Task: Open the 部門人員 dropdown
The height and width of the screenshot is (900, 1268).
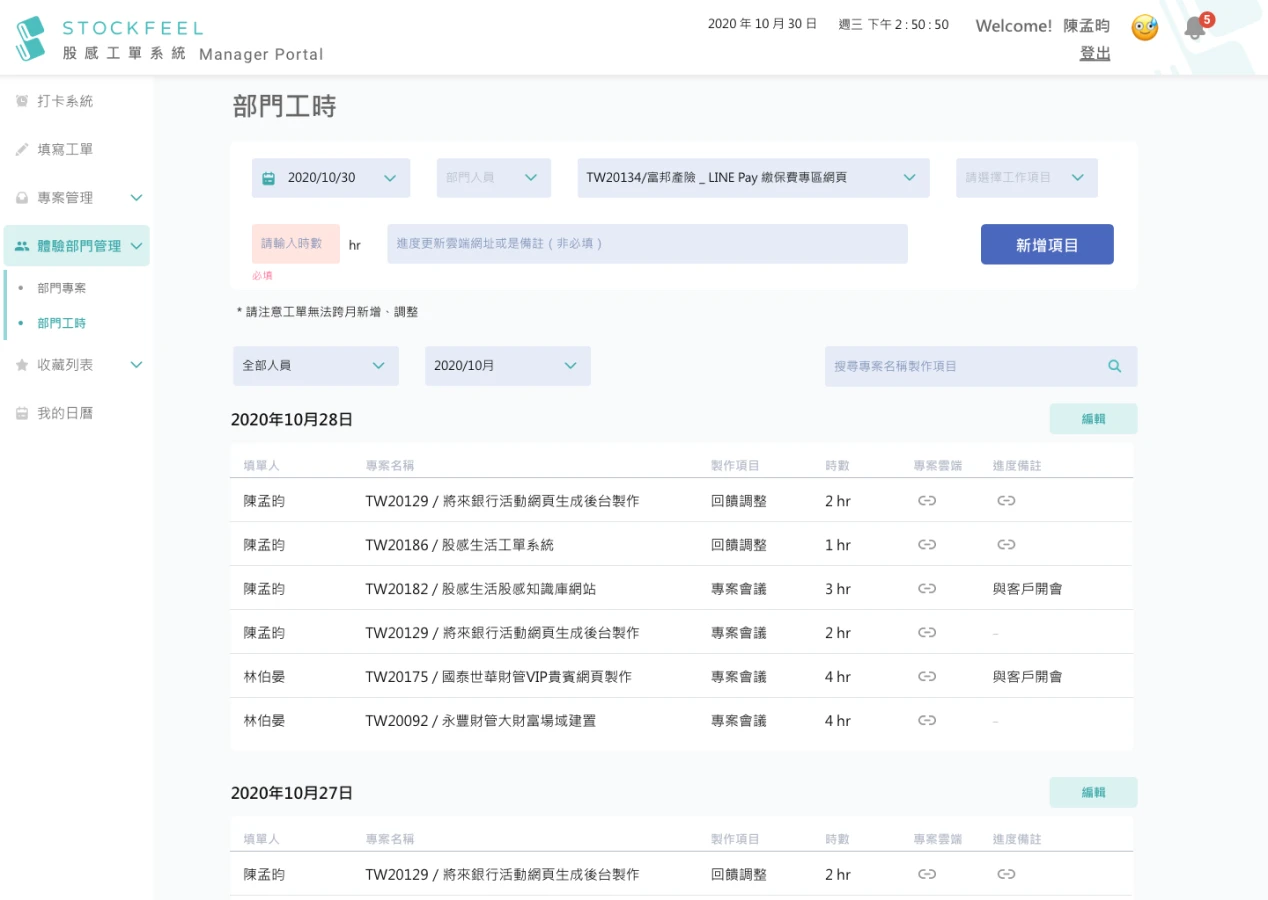Action: point(494,178)
